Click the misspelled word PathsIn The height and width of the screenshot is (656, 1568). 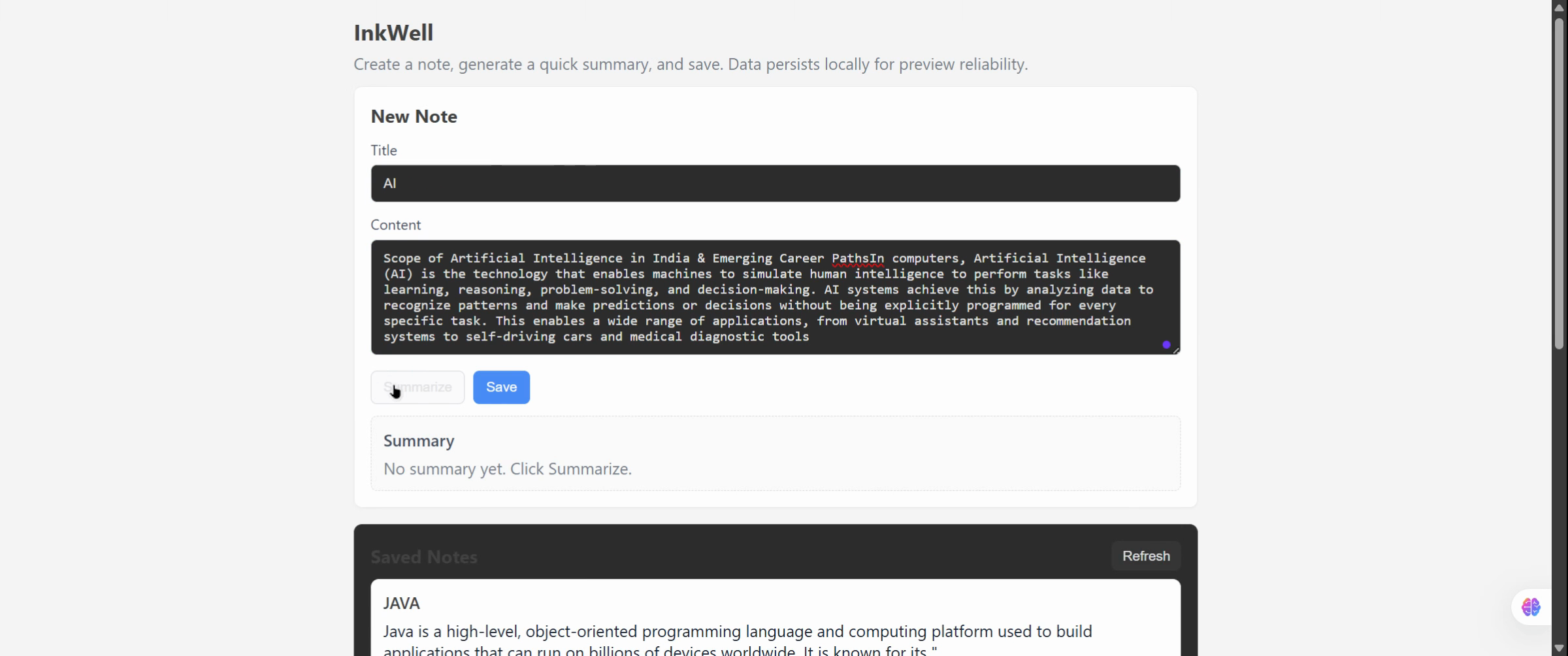click(x=858, y=258)
